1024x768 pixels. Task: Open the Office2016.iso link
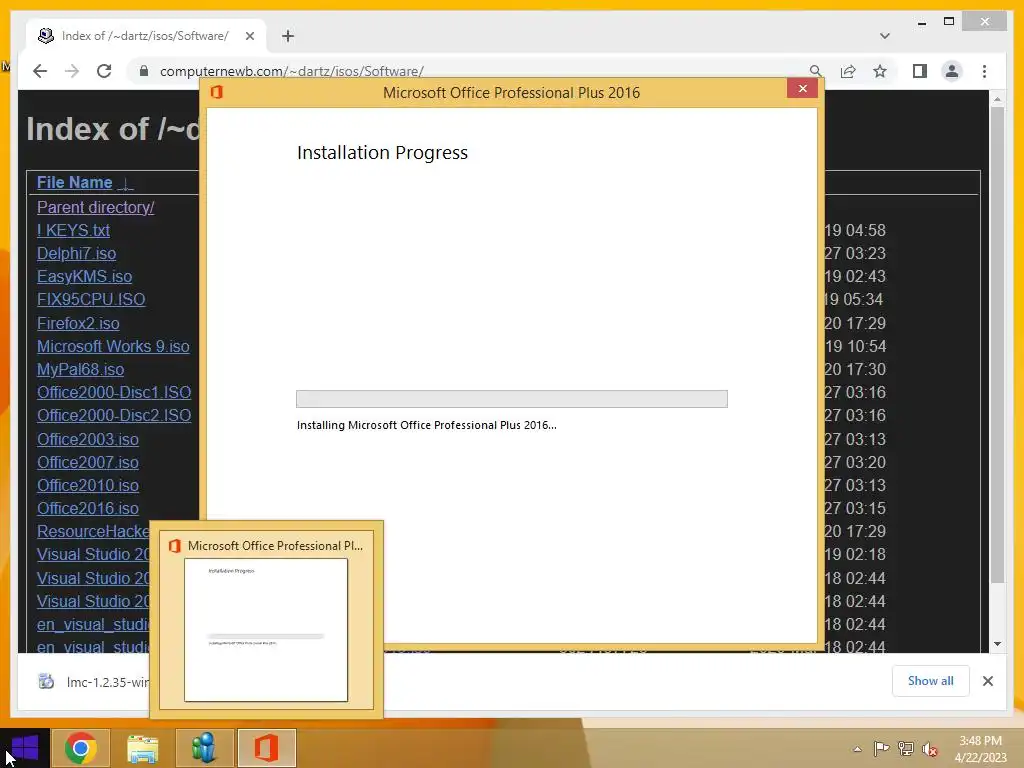(88, 508)
